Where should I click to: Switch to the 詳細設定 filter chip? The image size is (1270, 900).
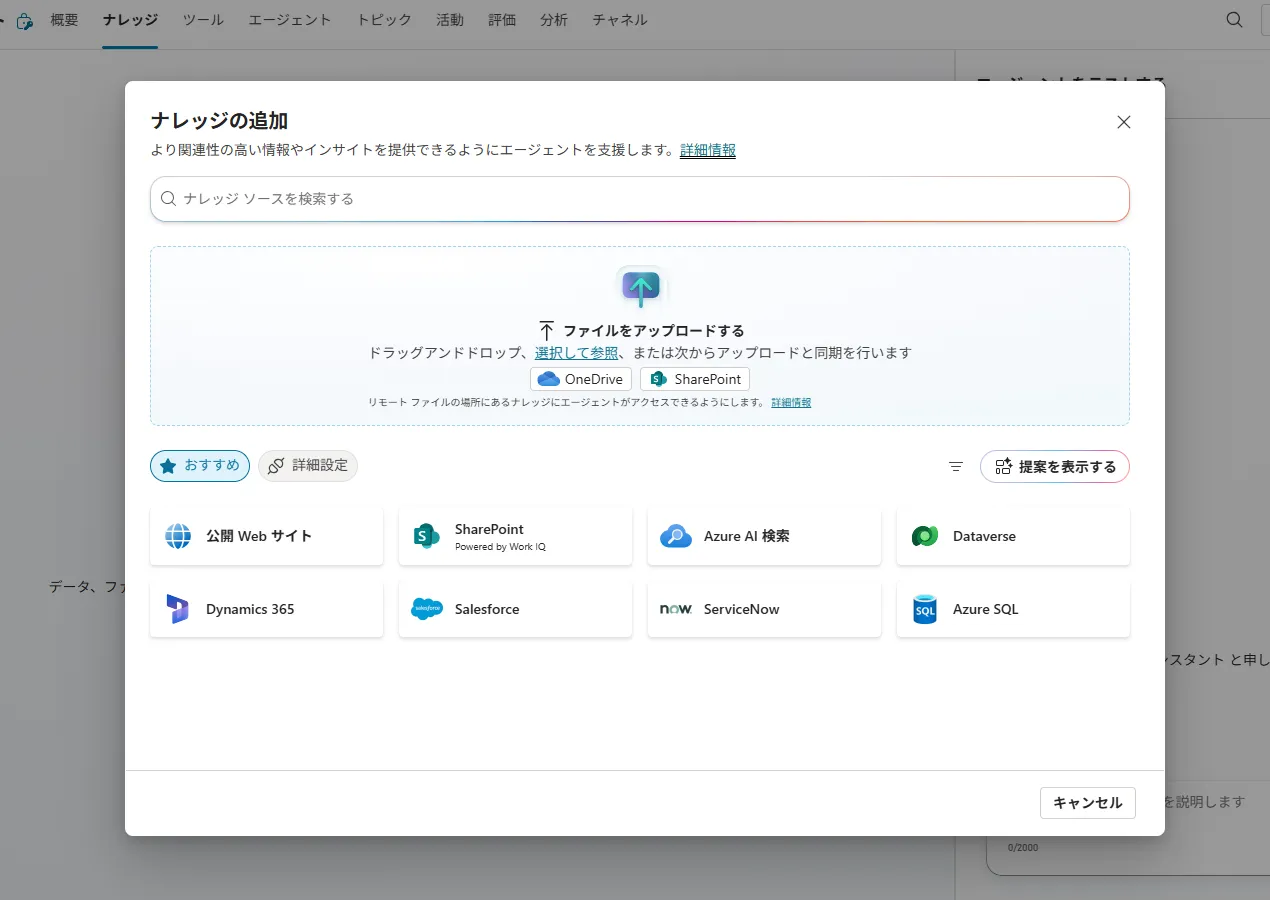point(308,466)
